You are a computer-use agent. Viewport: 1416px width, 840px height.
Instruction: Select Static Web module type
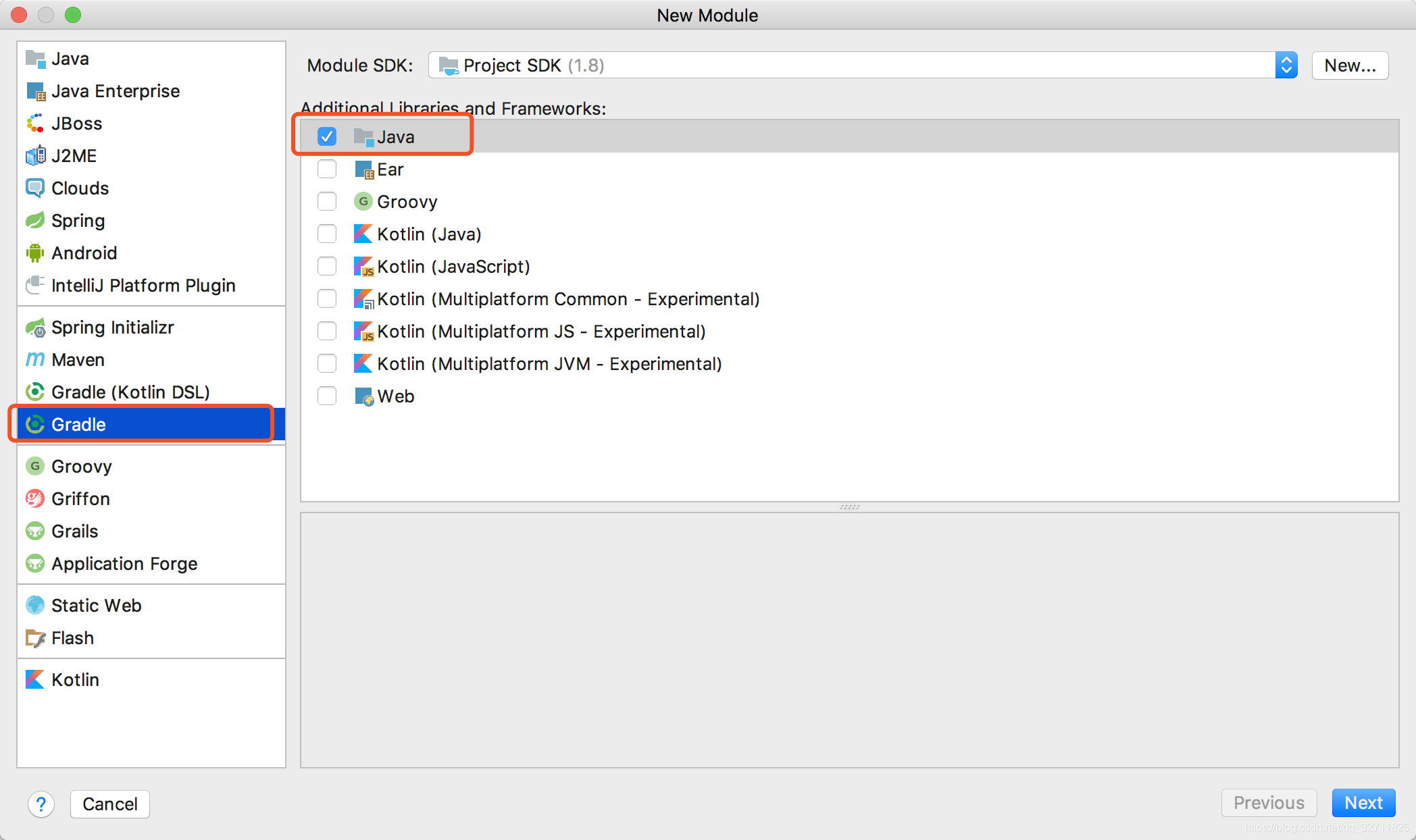pyautogui.click(x=151, y=606)
